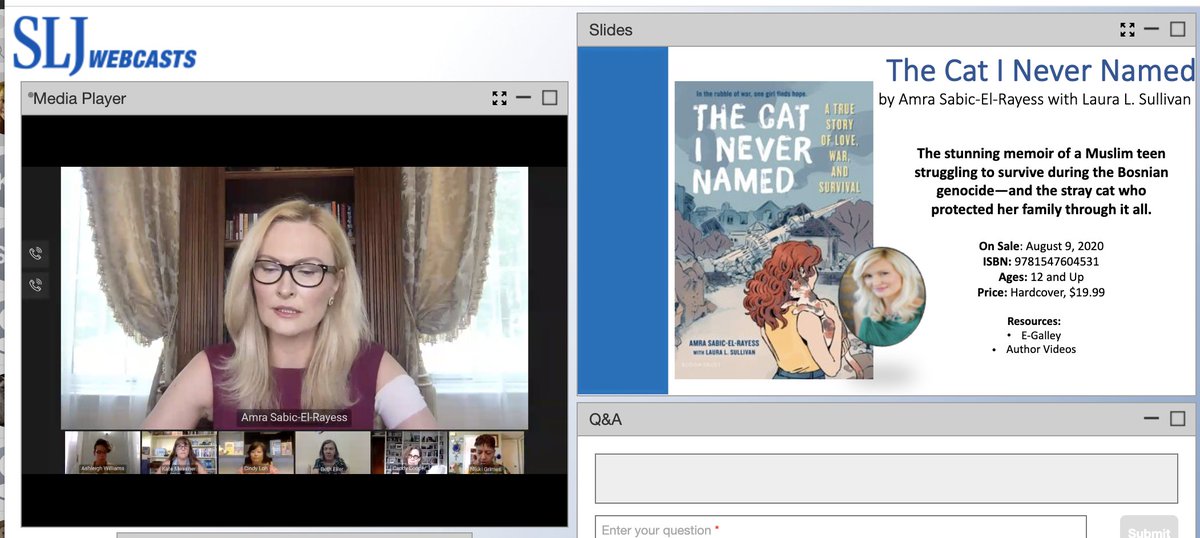The width and height of the screenshot is (1200, 538).
Task: Click the book cover image on slide
Action: pyautogui.click(x=774, y=229)
